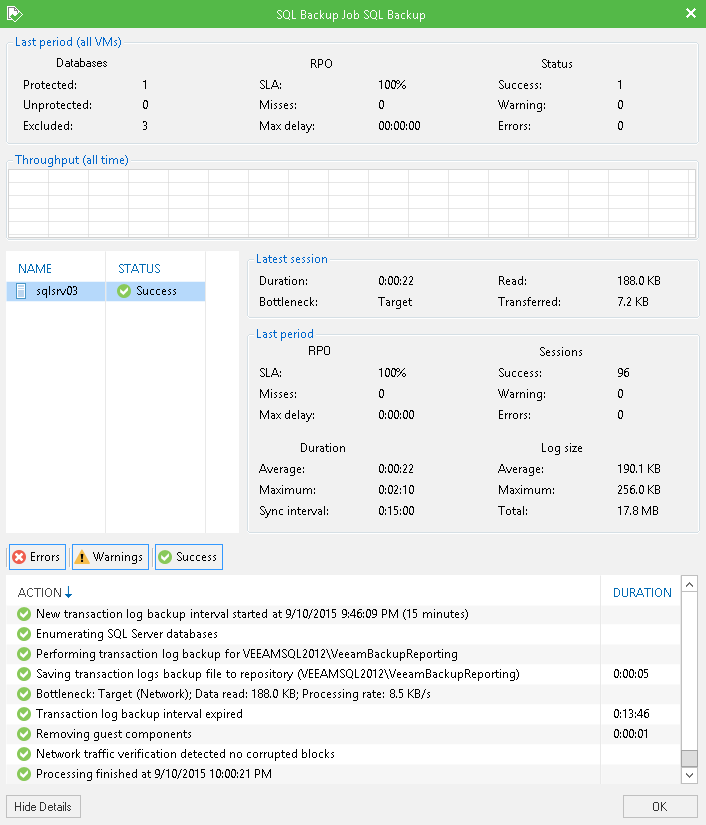
Task: Select 'New transaction log backup interval started' log row
Action: [x=343, y=614]
